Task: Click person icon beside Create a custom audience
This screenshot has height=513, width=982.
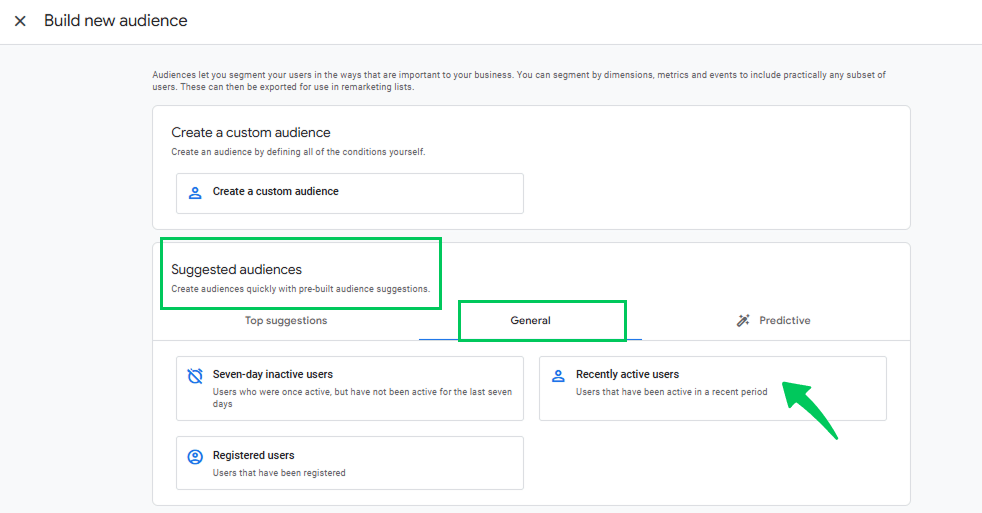Action: (195, 193)
